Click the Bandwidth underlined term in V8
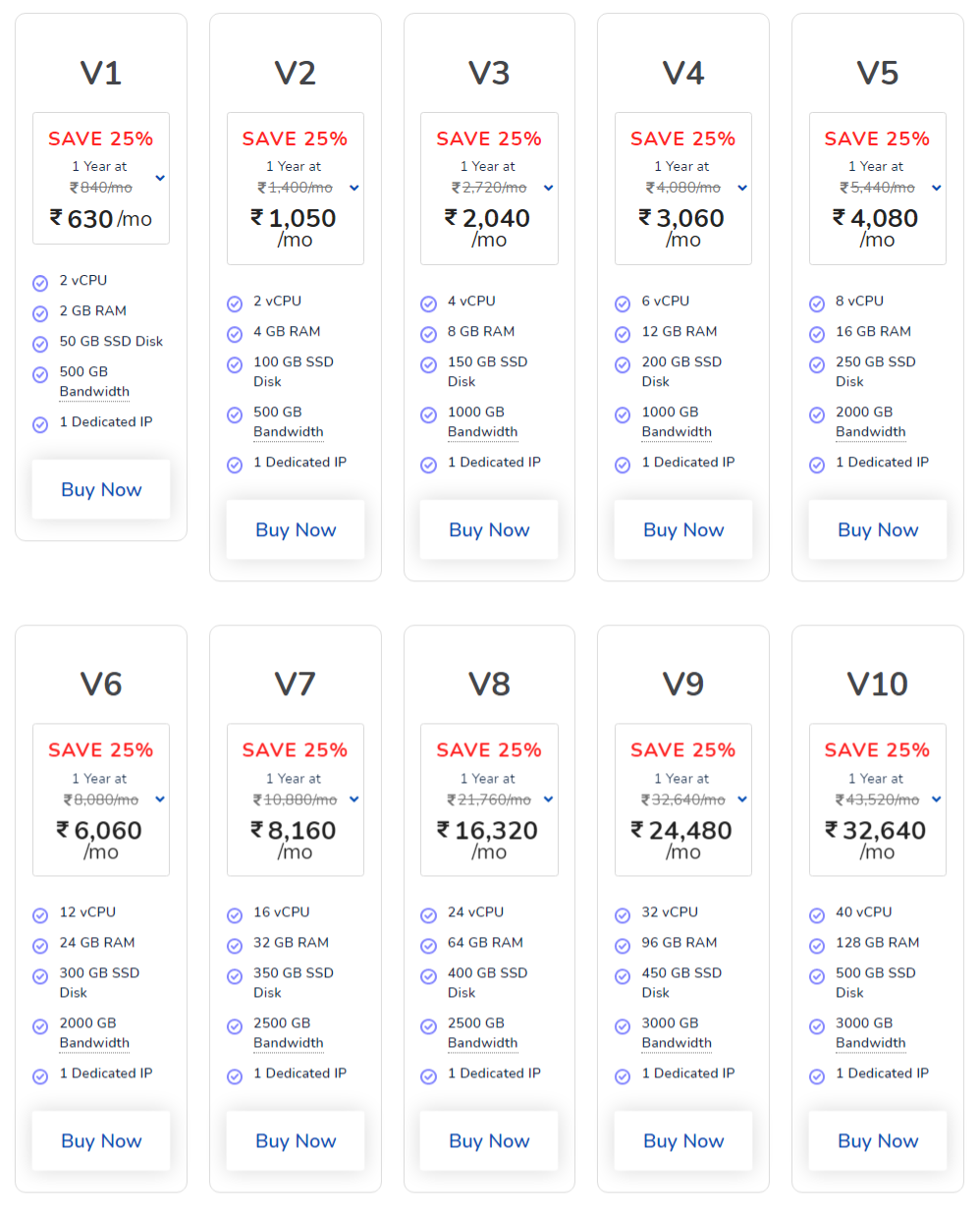The width and height of the screenshot is (980, 1209). 482,1043
